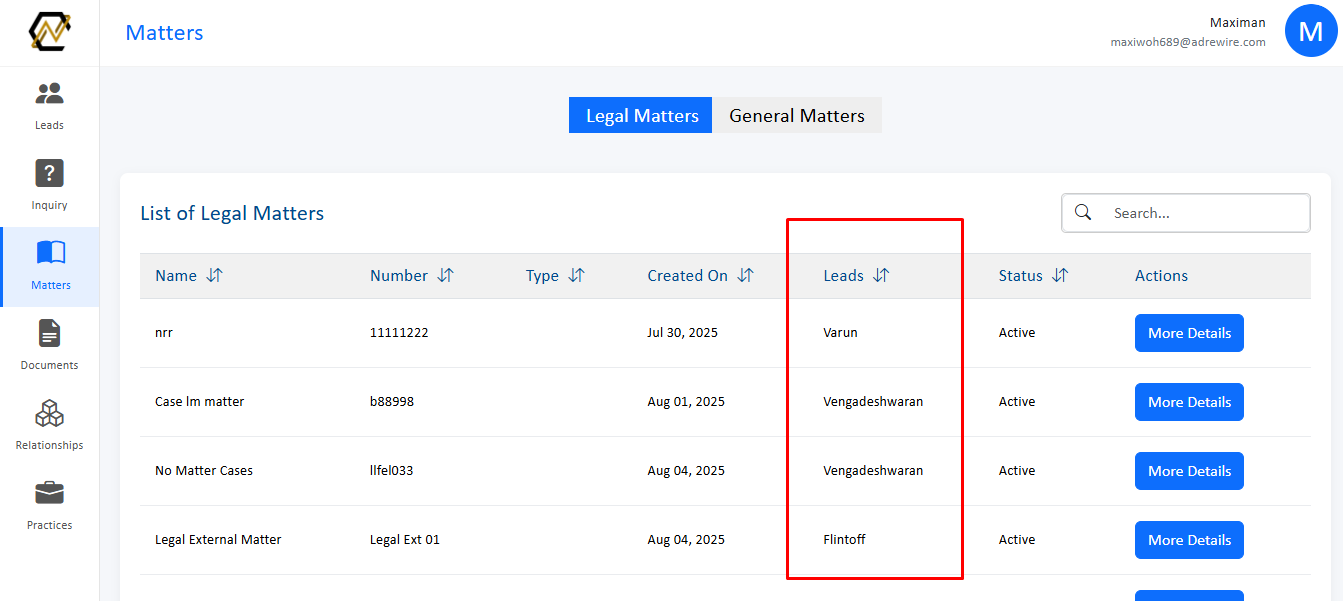Open the Relationships cubes icon

49,413
